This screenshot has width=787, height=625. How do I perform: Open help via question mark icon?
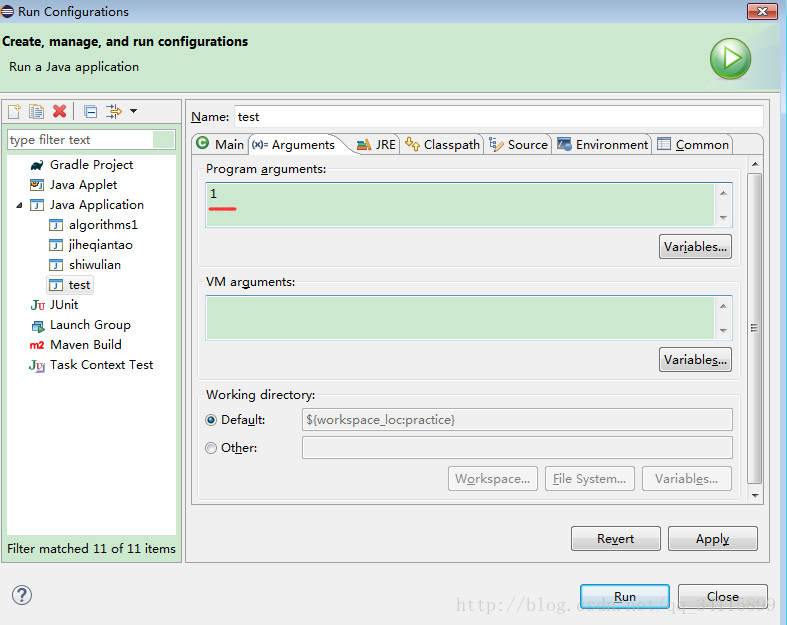(22, 595)
